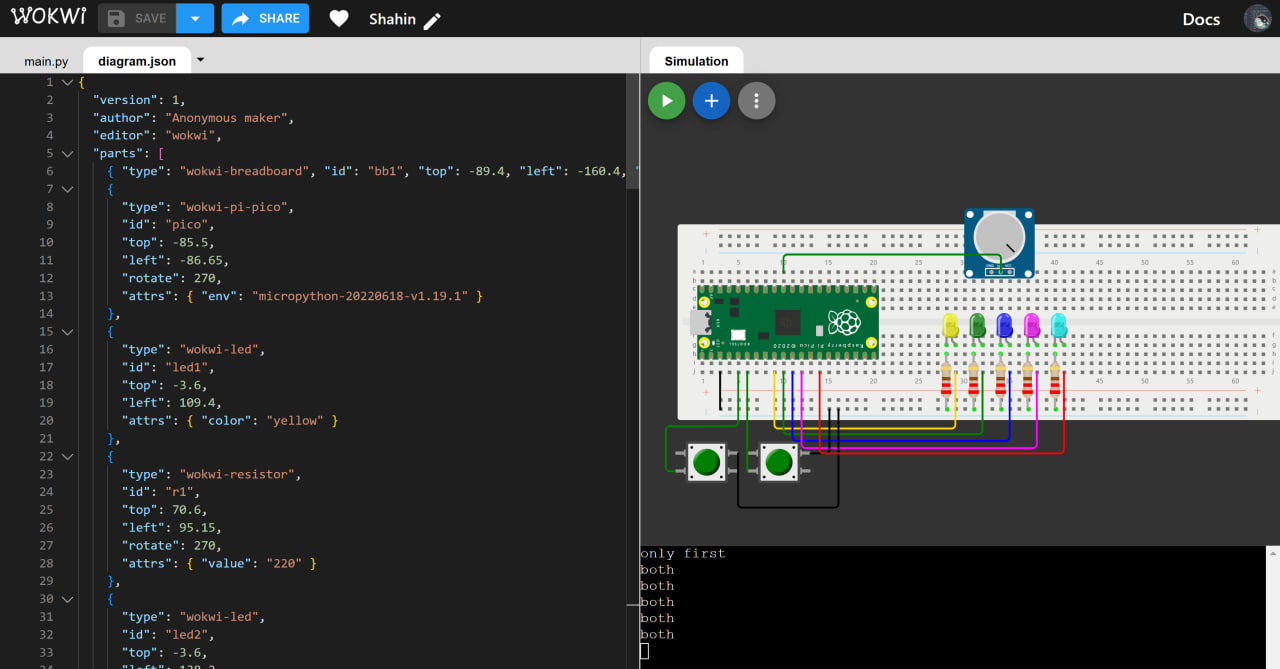Click the Shahin project title
1280x669 pixels.
tap(392, 19)
